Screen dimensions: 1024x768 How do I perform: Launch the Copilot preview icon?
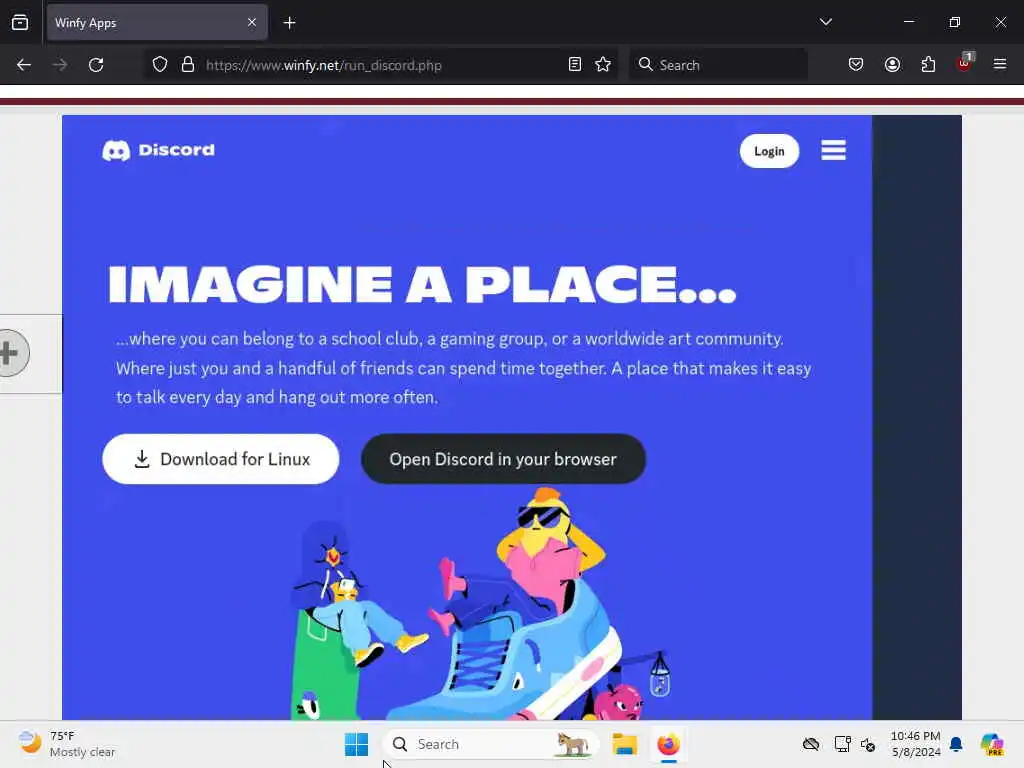[x=992, y=744]
